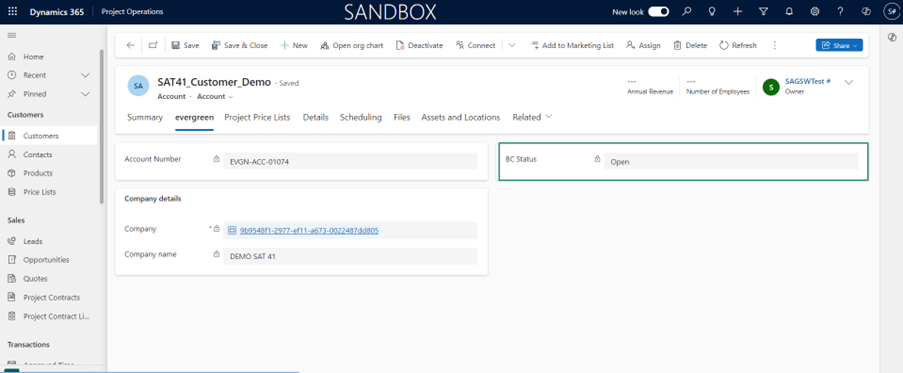Click Save & Close
903x373 pixels.
pos(239,45)
